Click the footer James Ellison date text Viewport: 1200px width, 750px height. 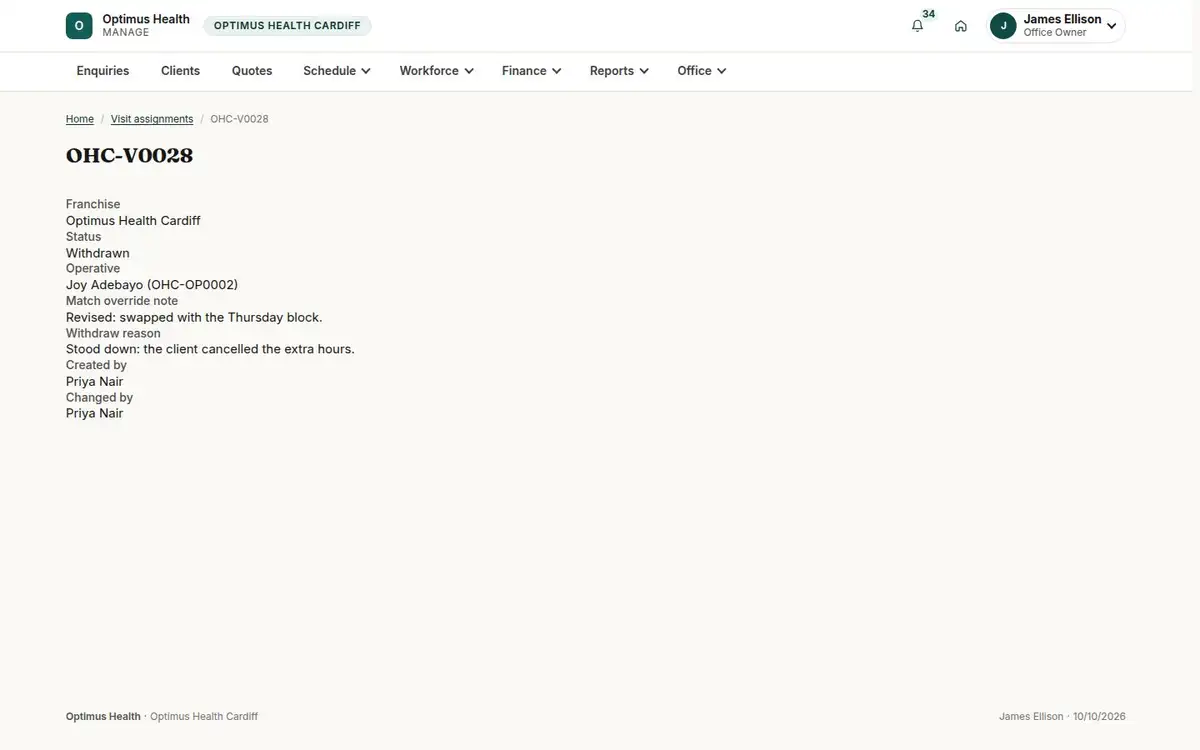click(x=1062, y=717)
